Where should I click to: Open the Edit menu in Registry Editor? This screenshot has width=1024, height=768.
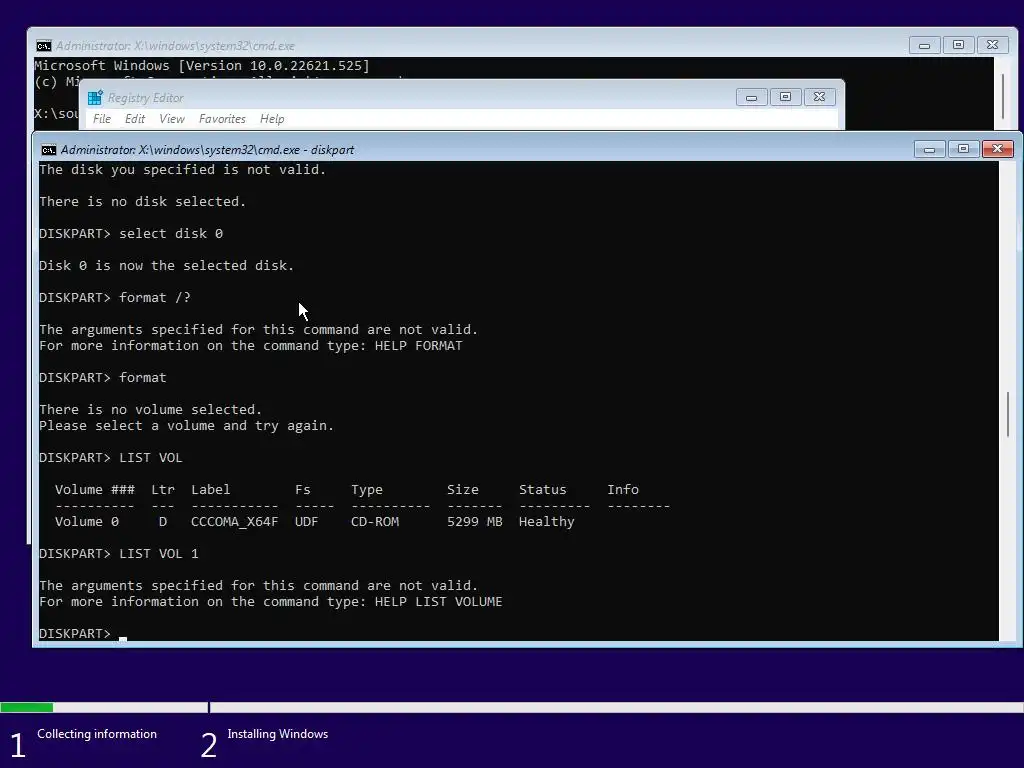[x=135, y=119]
